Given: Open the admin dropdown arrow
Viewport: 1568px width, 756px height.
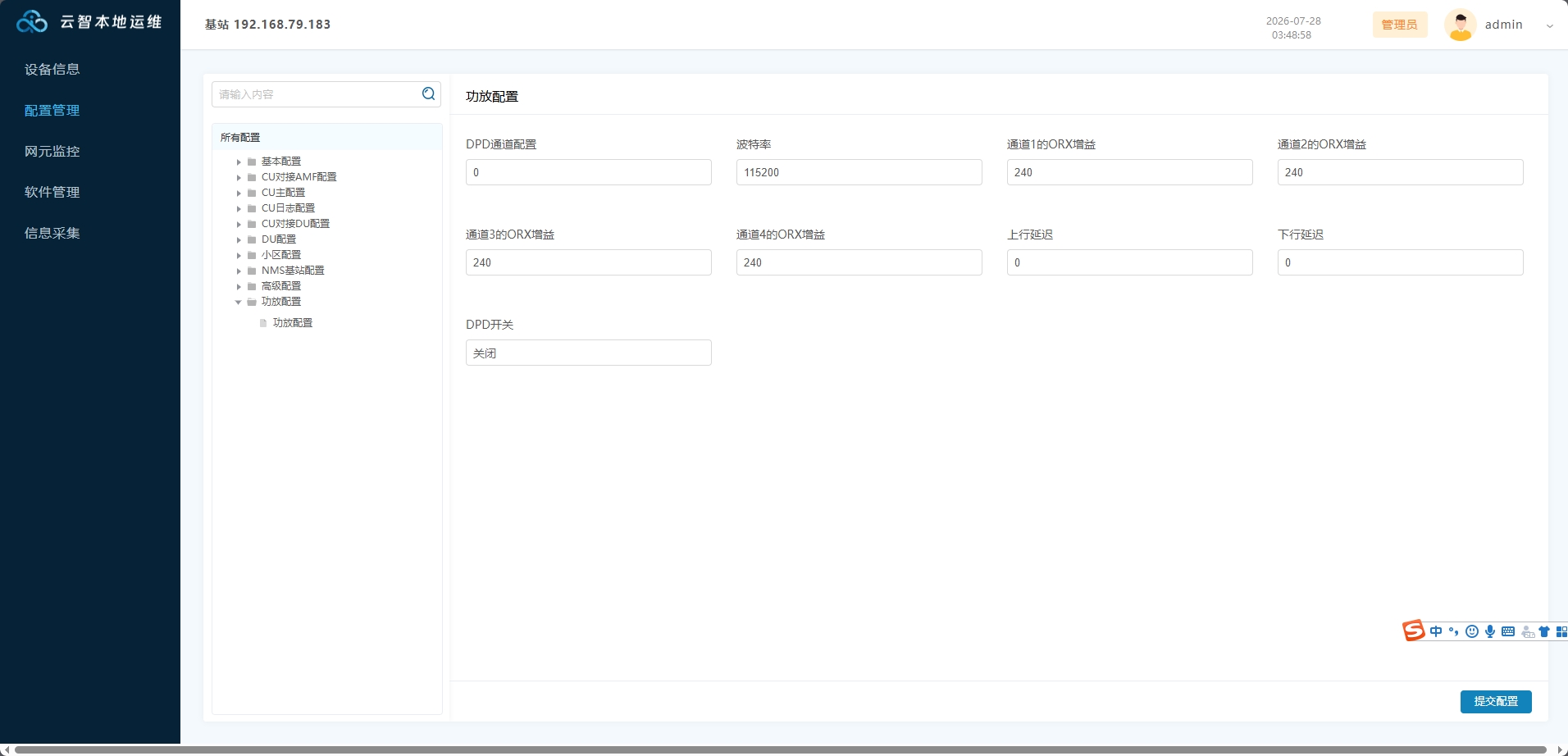Looking at the screenshot, I should (x=1549, y=25).
